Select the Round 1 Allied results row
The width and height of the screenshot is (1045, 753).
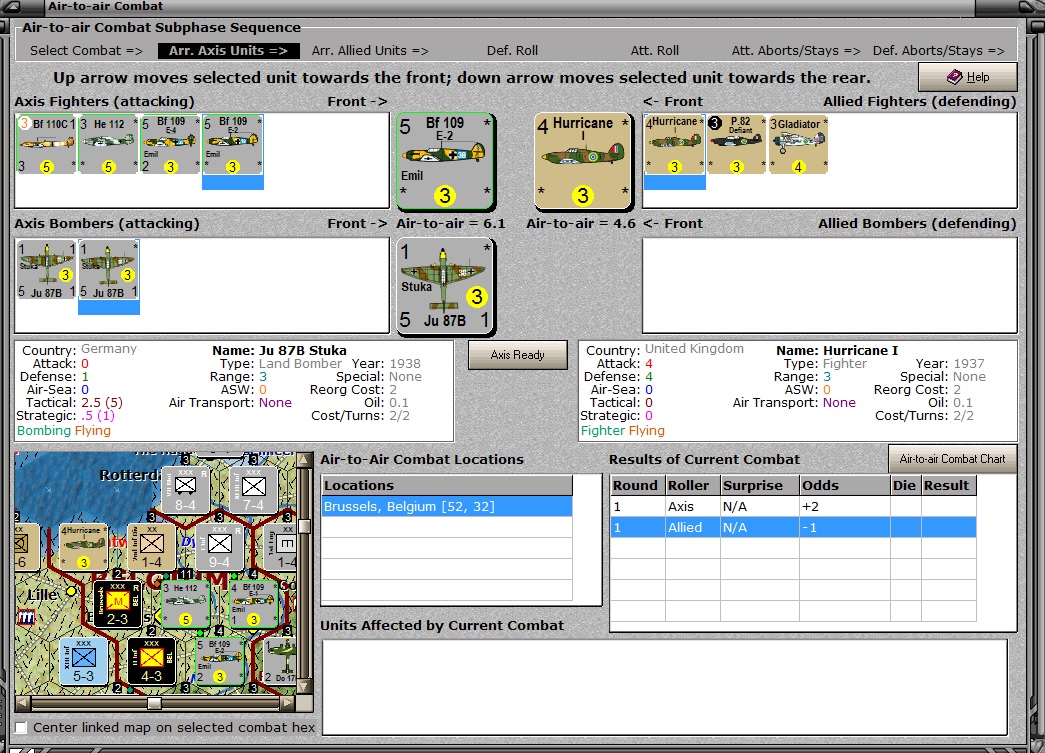pos(794,527)
